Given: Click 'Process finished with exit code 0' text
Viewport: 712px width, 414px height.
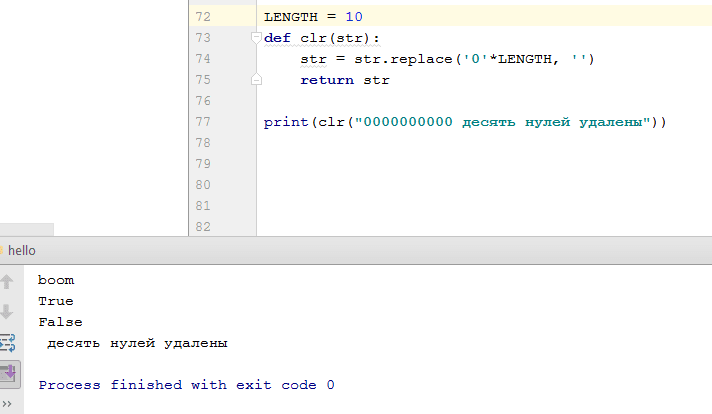Looking at the screenshot, I should pyautogui.click(x=186, y=385).
